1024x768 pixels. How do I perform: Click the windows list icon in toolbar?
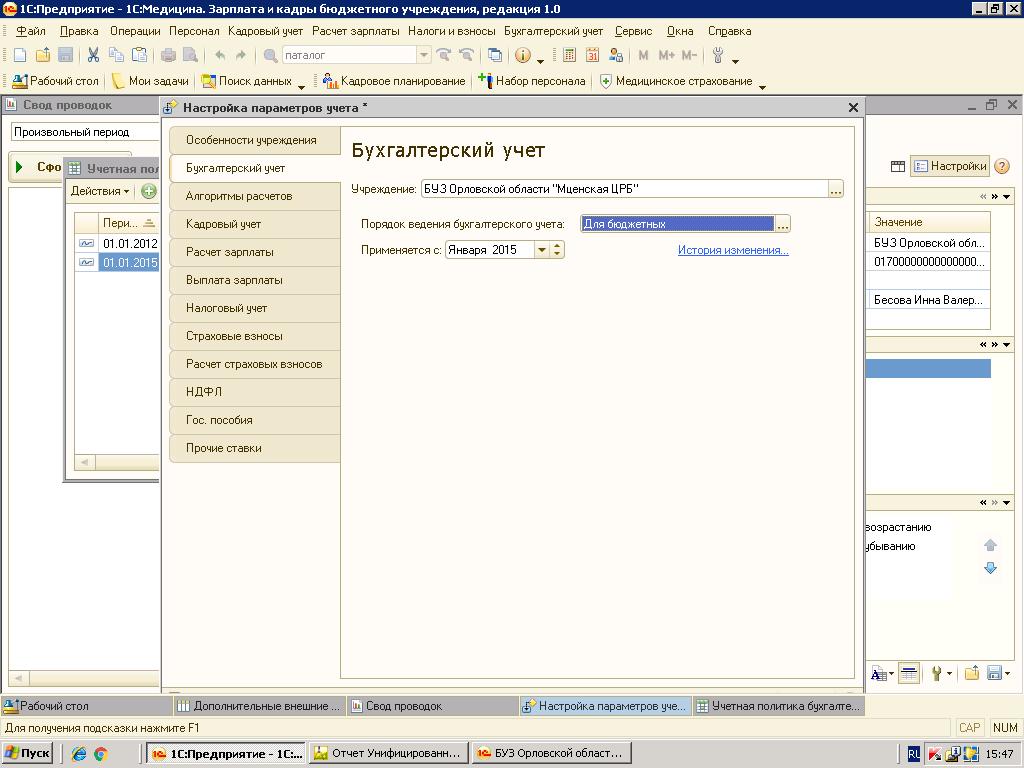tap(495, 56)
